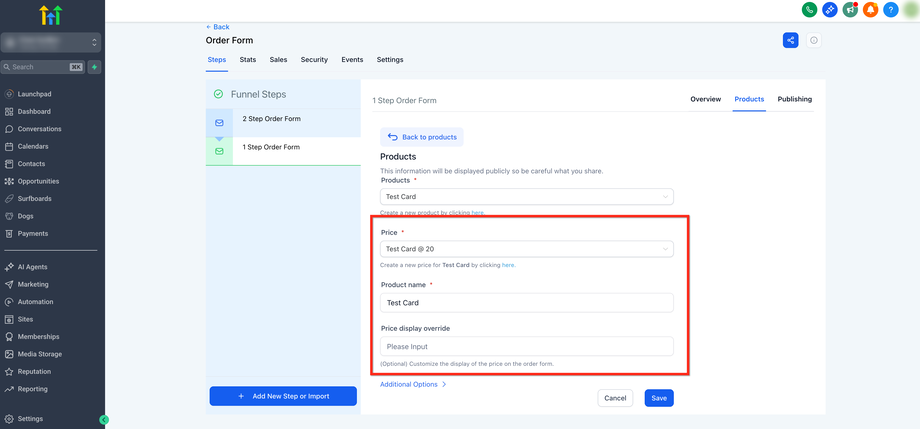Open the account switcher dropdown in sidebar
The height and width of the screenshot is (429, 920).
tap(52, 42)
